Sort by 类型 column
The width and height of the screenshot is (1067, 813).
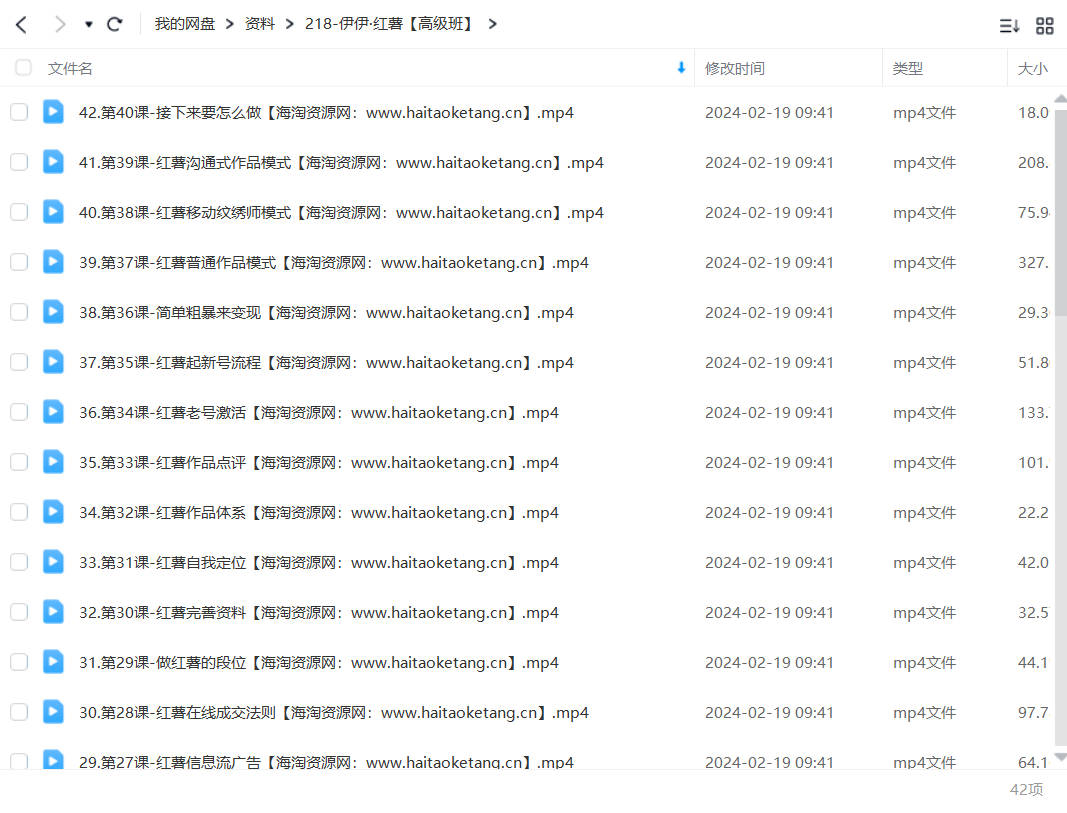click(x=908, y=69)
